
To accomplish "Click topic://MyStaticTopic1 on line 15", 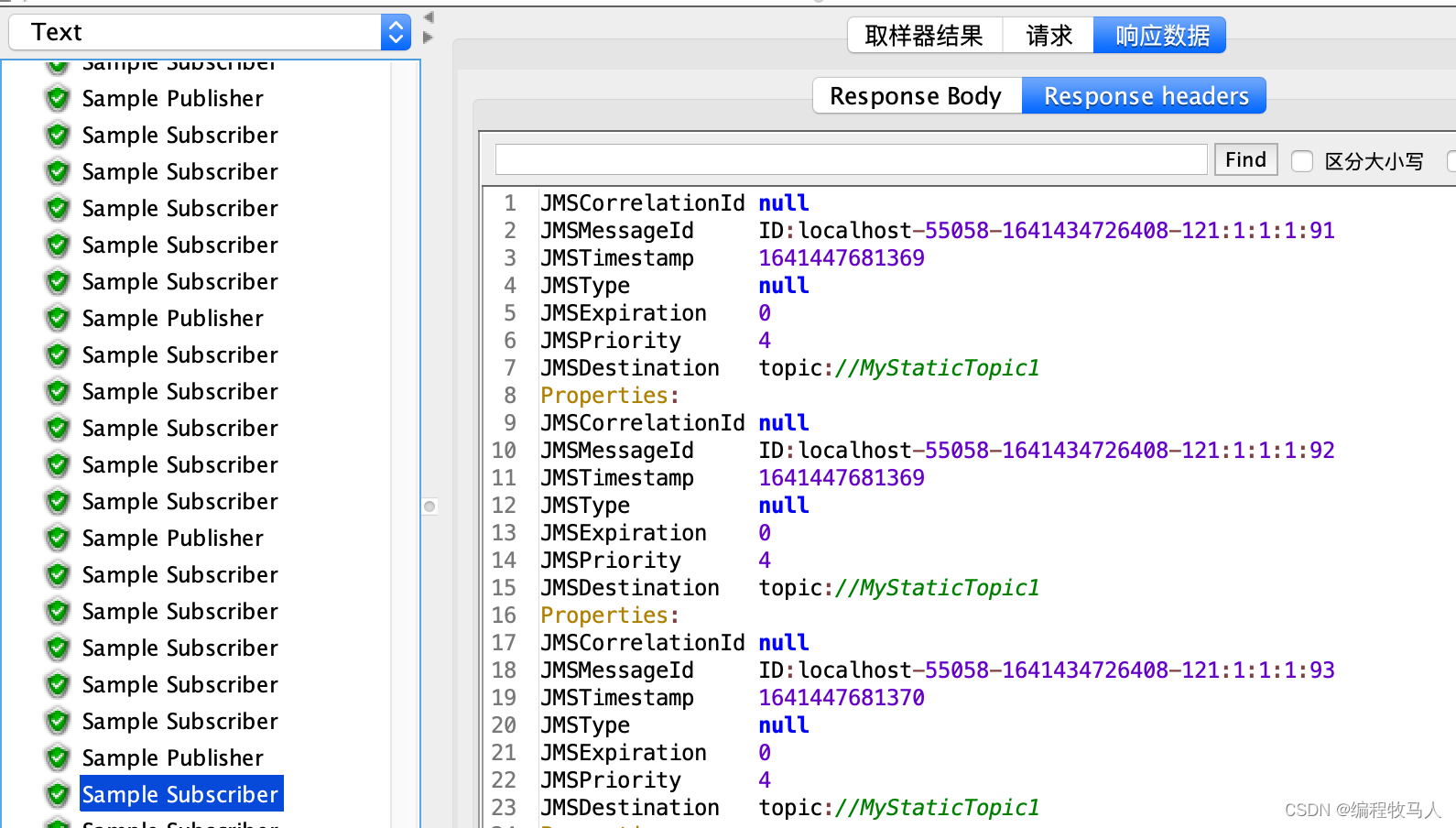I will coord(899,587).
